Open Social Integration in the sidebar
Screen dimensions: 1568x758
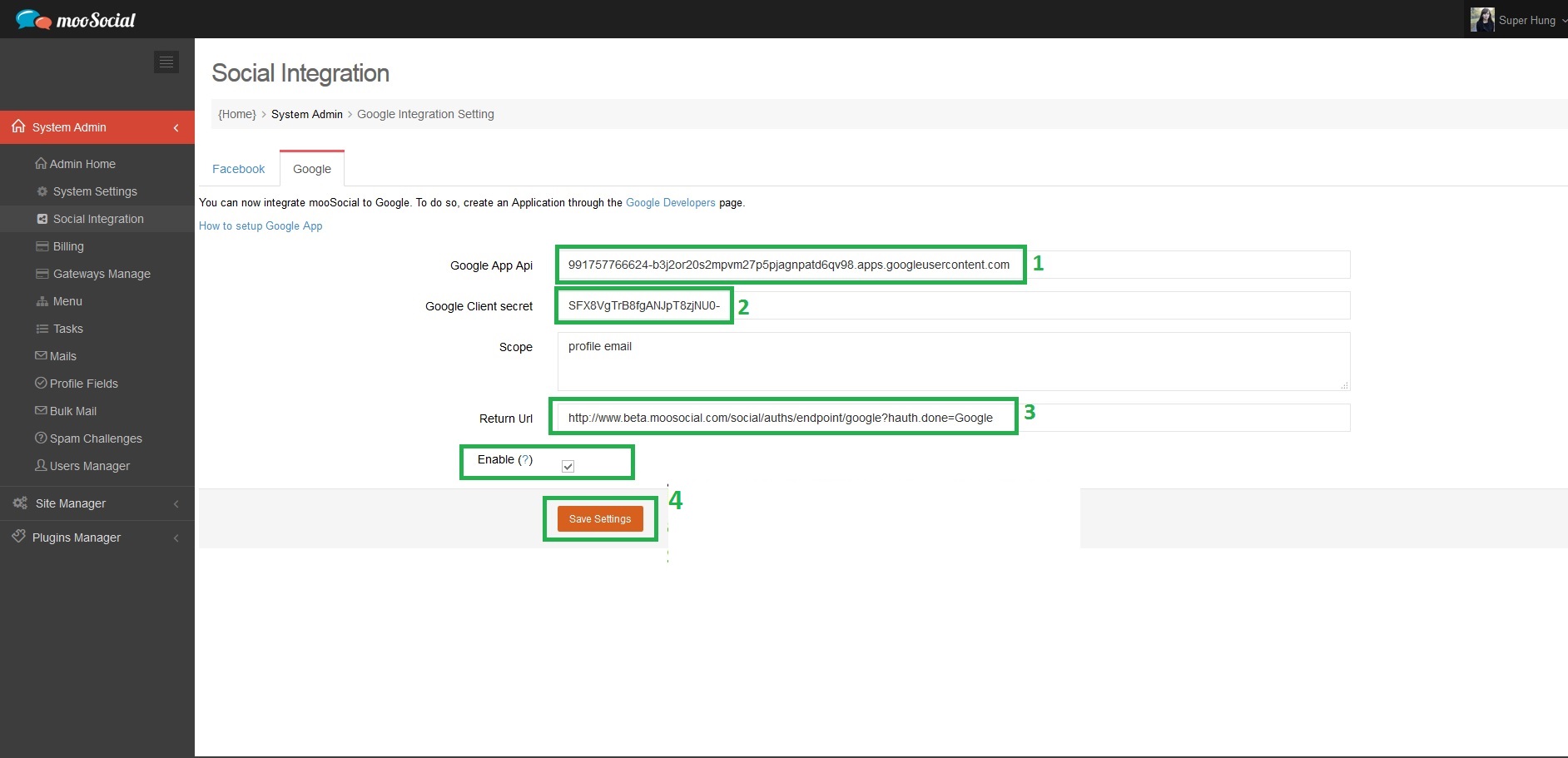pyautogui.click(x=98, y=219)
